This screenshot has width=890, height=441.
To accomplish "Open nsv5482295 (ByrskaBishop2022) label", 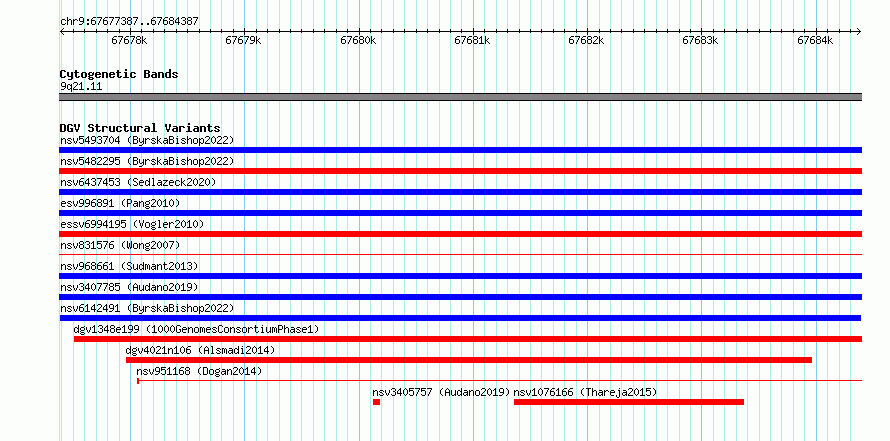I will pyautogui.click(x=147, y=161).
